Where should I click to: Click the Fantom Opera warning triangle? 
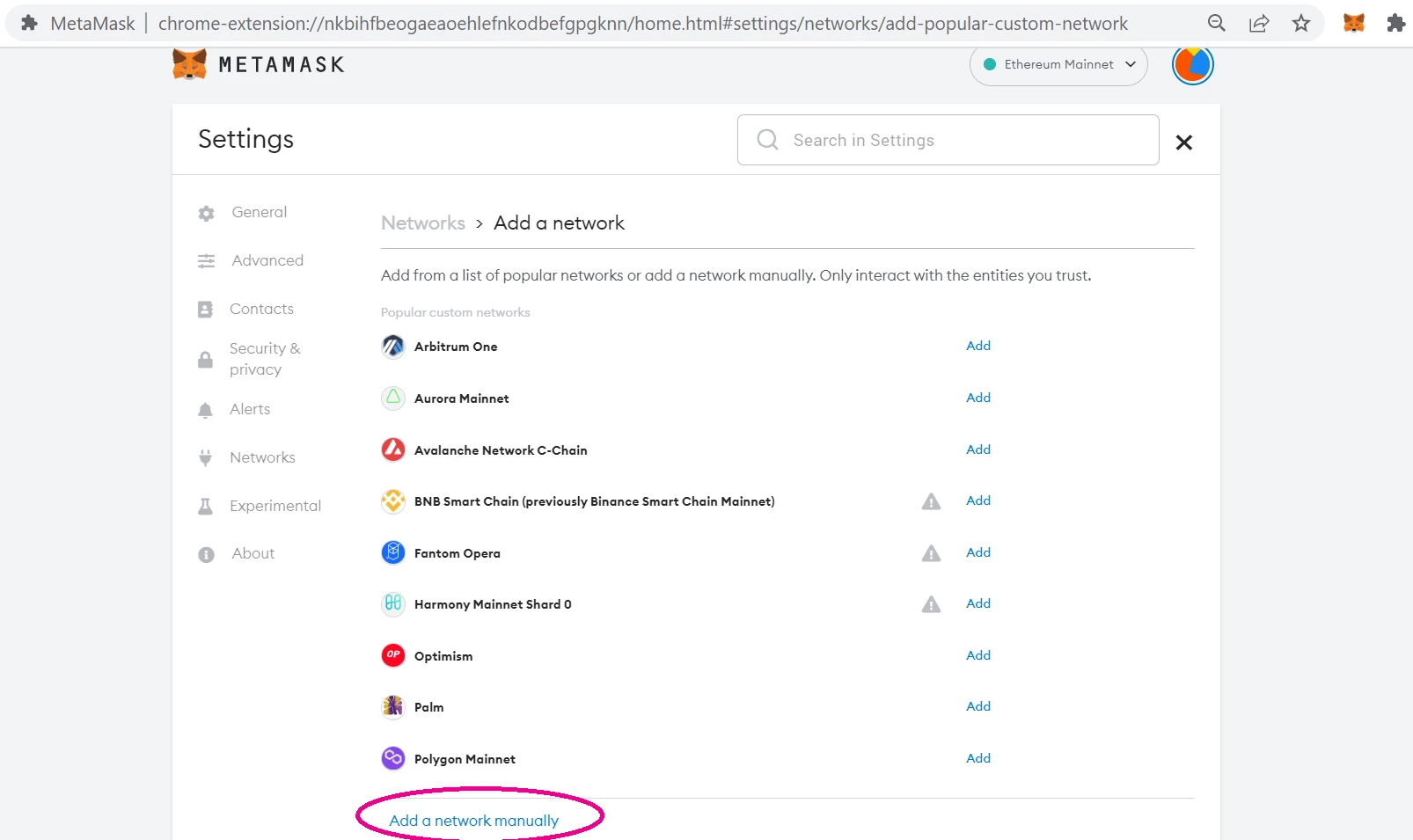pyautogui.click(x=931, y=553)
